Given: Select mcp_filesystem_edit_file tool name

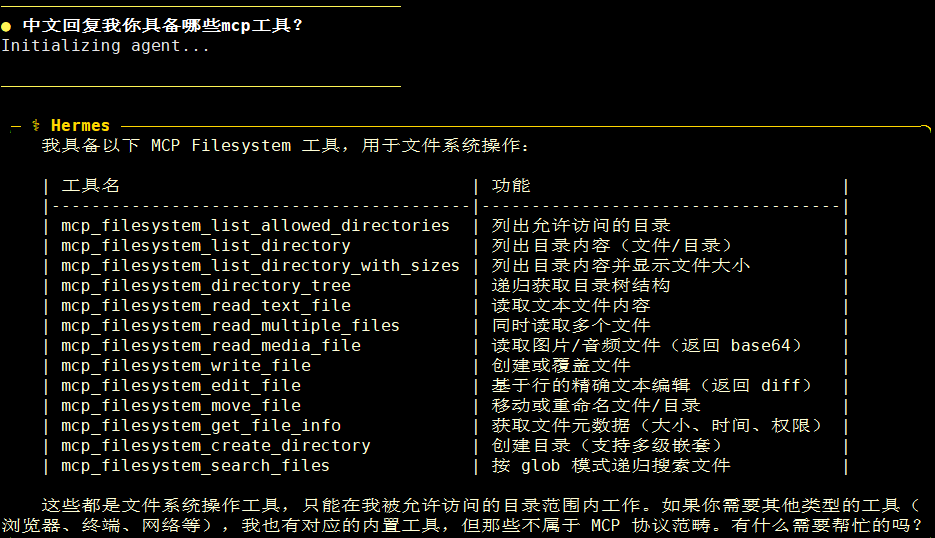Looking at the screenshot, I should tap(181, 385).
